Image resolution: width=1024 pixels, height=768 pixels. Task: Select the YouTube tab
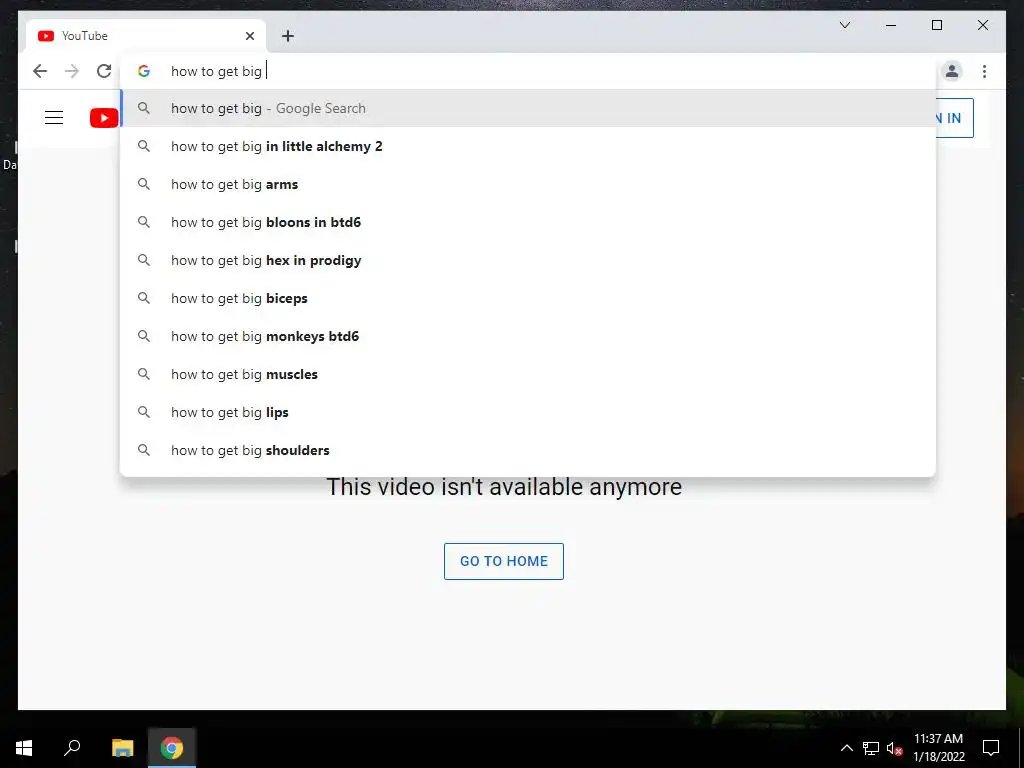(x=146, y=36)
